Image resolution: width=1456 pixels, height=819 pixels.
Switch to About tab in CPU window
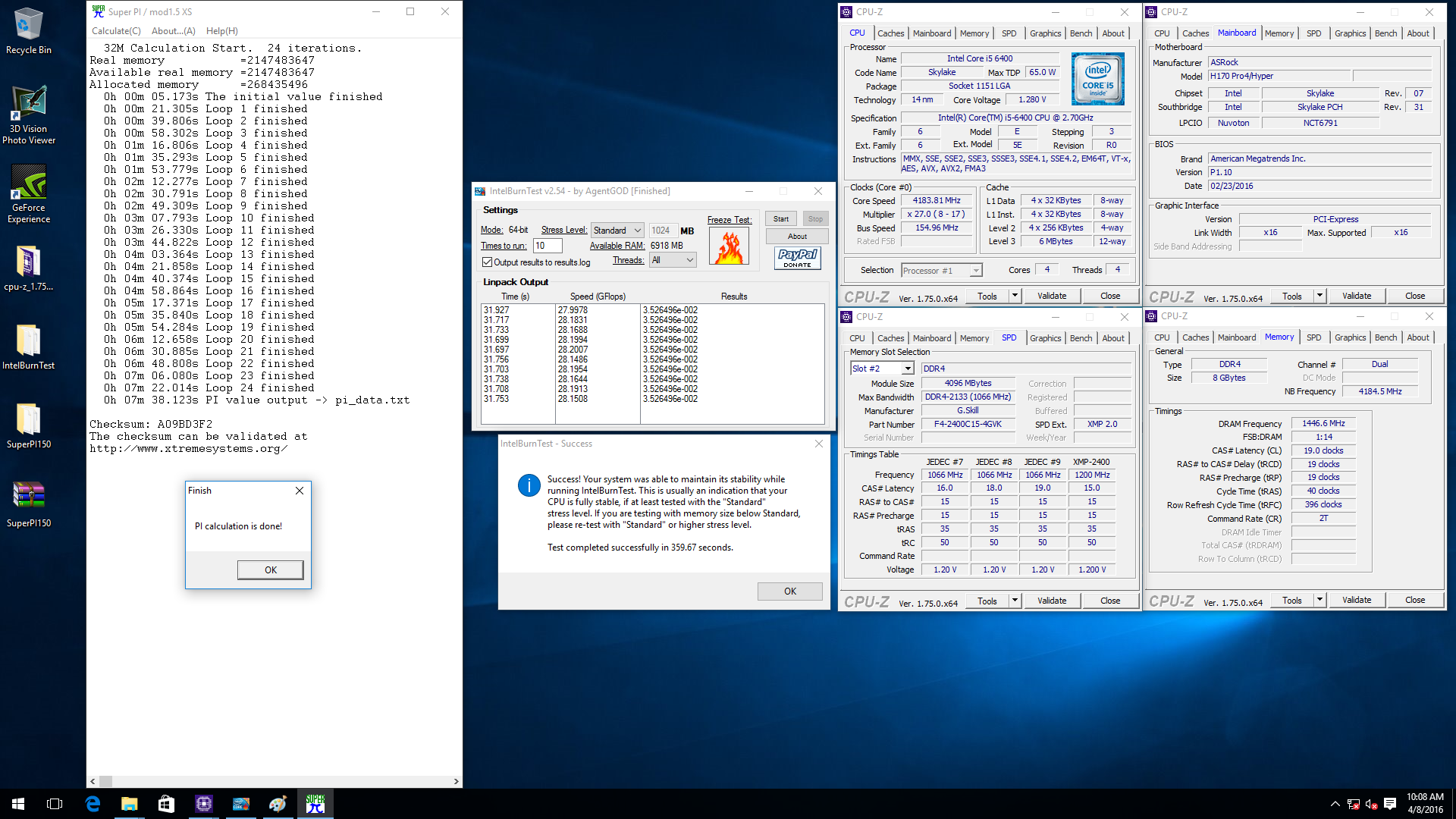[x=1112, y=33]
